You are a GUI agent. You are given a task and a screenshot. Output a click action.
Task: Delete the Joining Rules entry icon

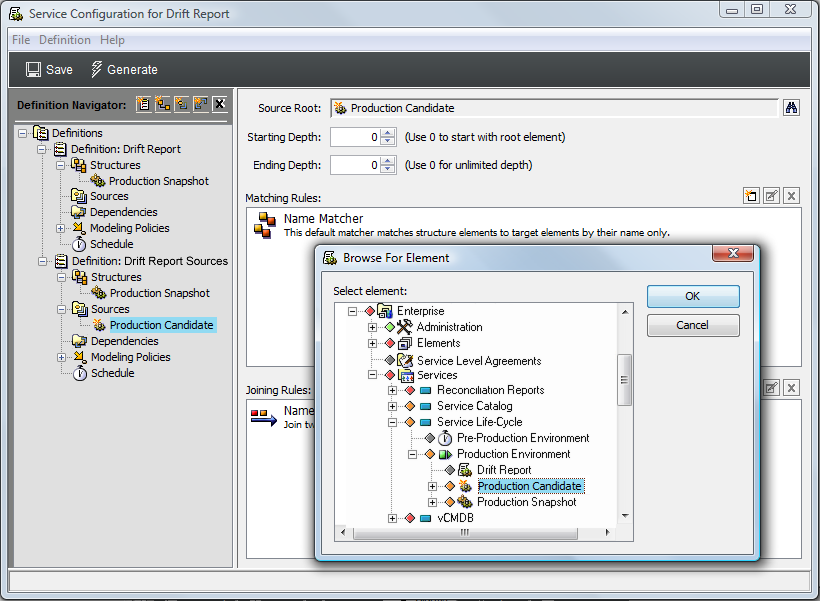[791, 388]
